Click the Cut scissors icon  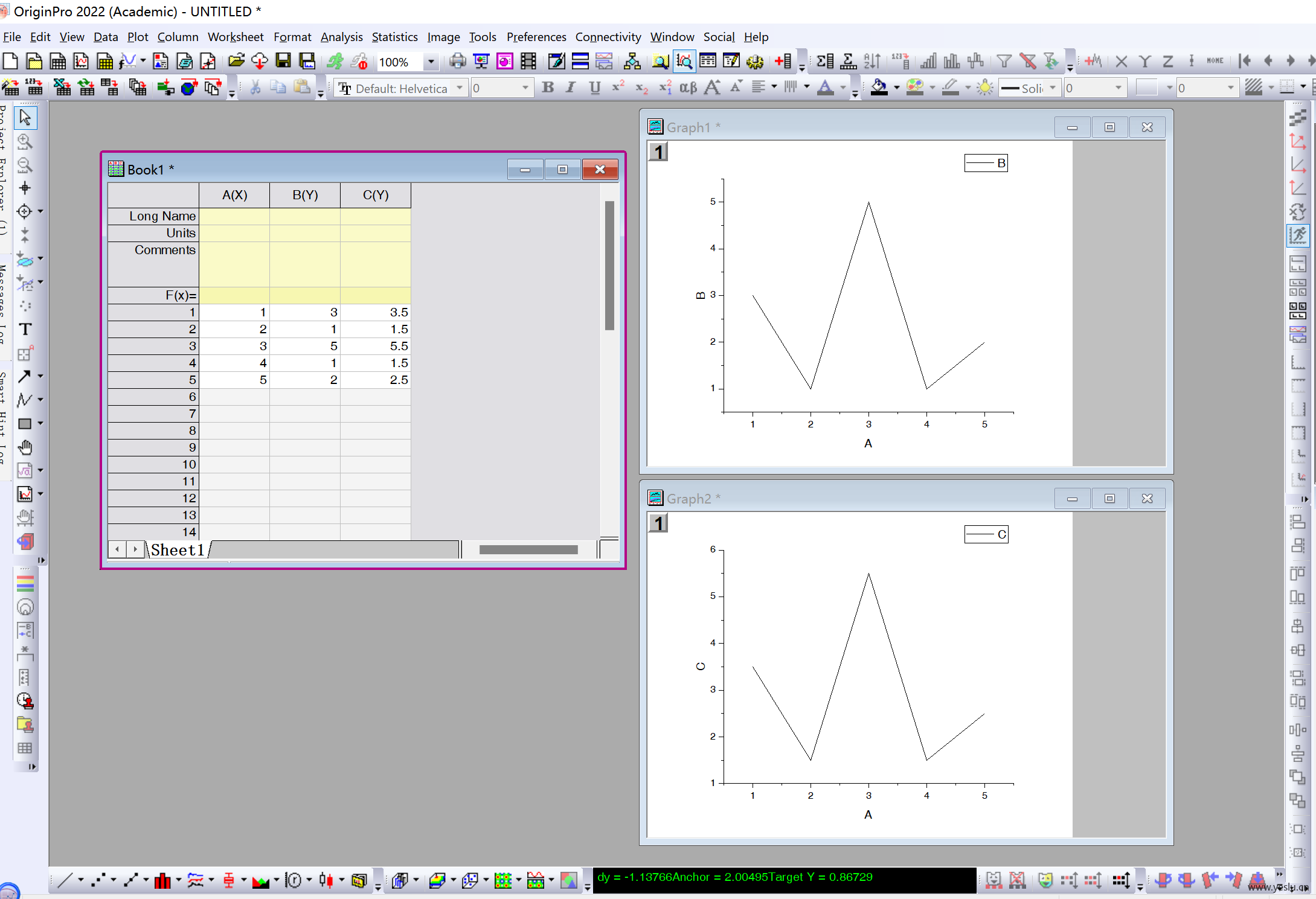pyautogui.click(x=255, y=88)
